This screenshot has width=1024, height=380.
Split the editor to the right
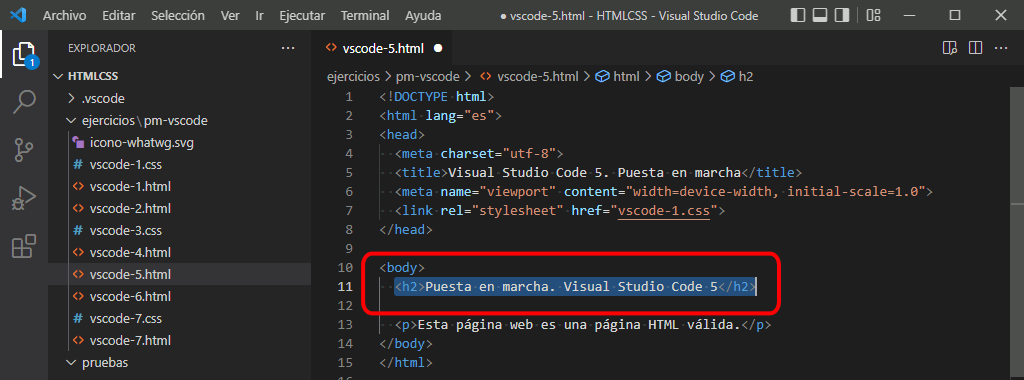coord(975,48)
